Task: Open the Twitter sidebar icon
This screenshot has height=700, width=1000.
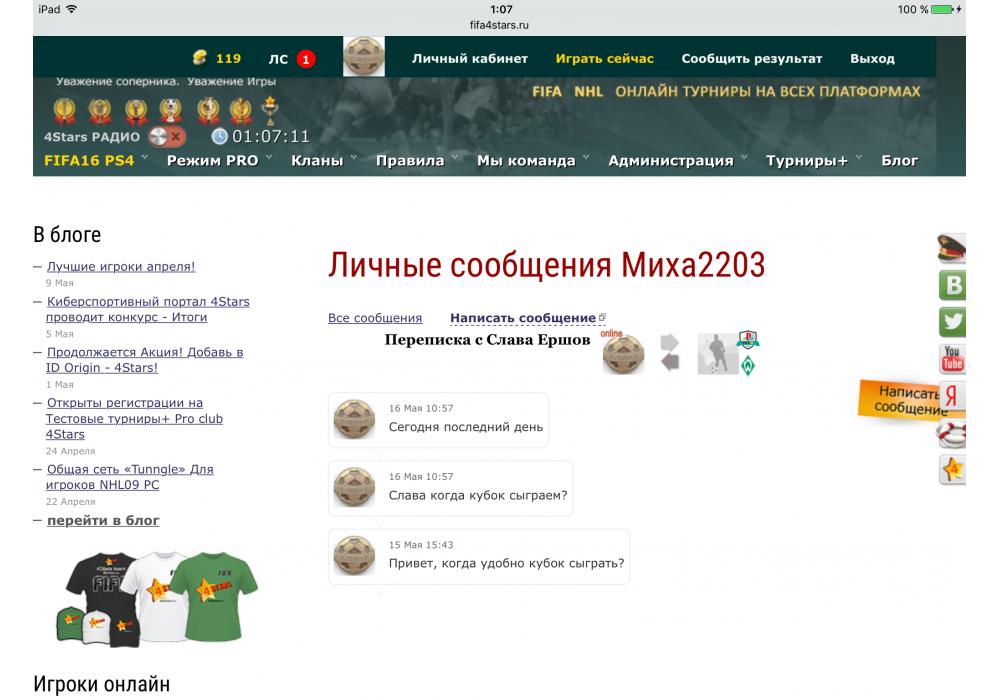Action: 952,321
